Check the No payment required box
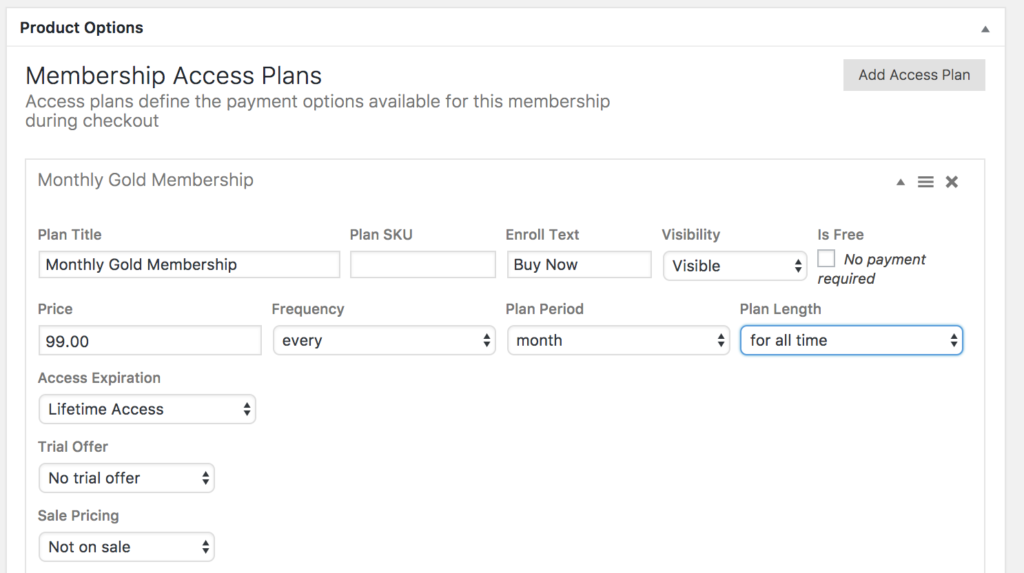 pyautogui.click(x=826, y=258)
